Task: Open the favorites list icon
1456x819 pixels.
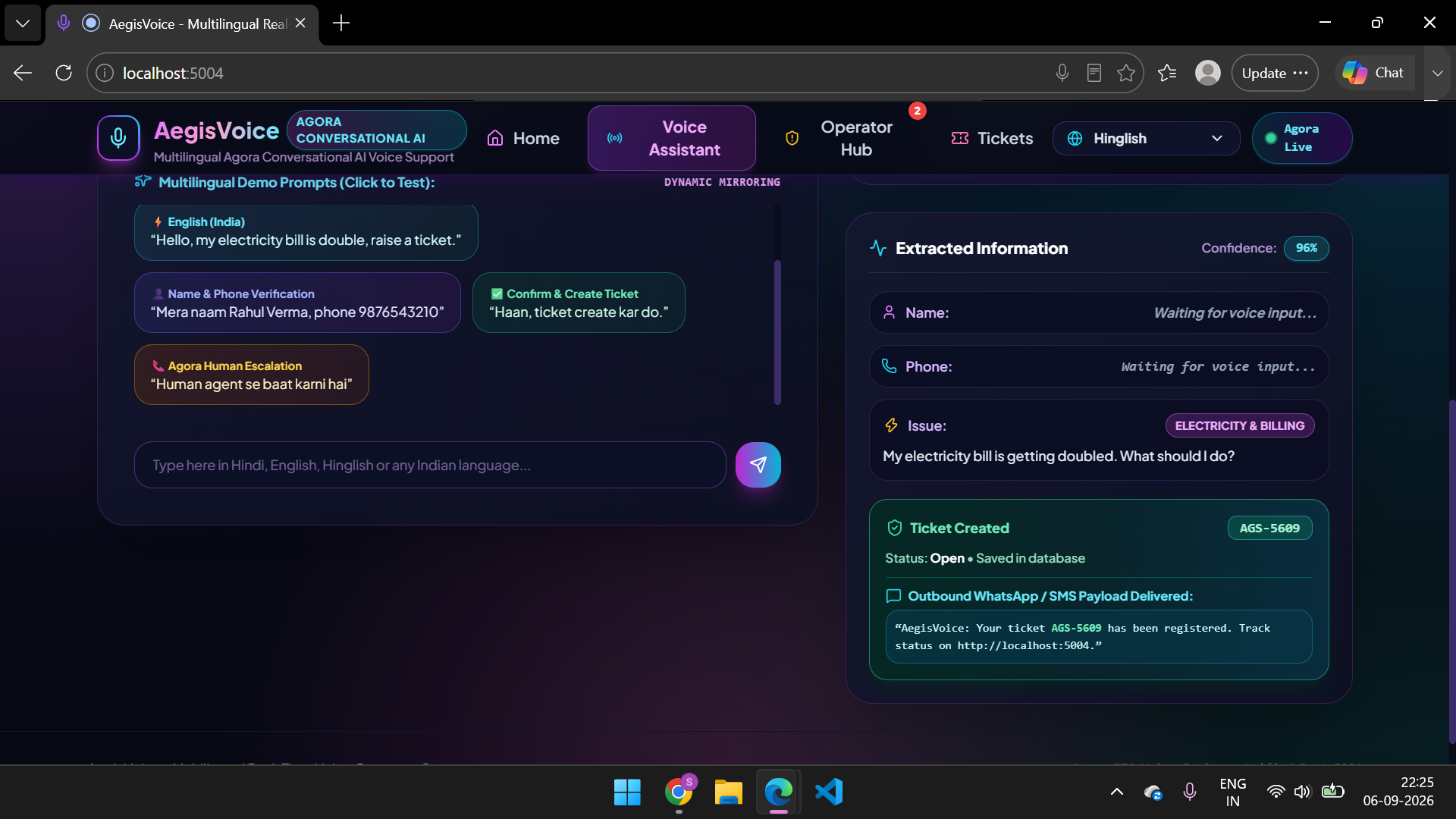Action: pos(1167,73)
